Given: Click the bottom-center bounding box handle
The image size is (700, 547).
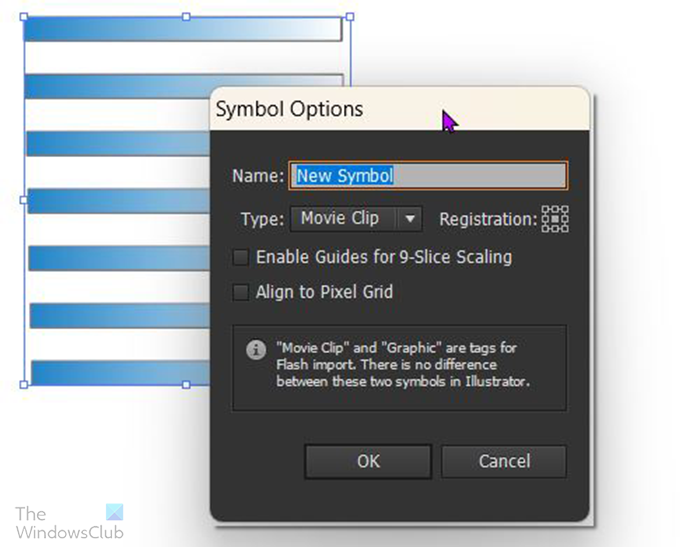Looking at the screenshot, I should pos(186,384).
